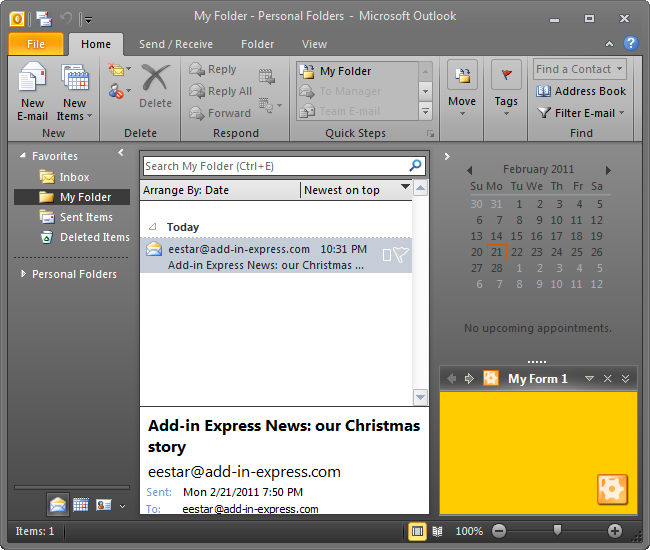
Task: Click the Meeting reply icon
Action: pos(267,76)
